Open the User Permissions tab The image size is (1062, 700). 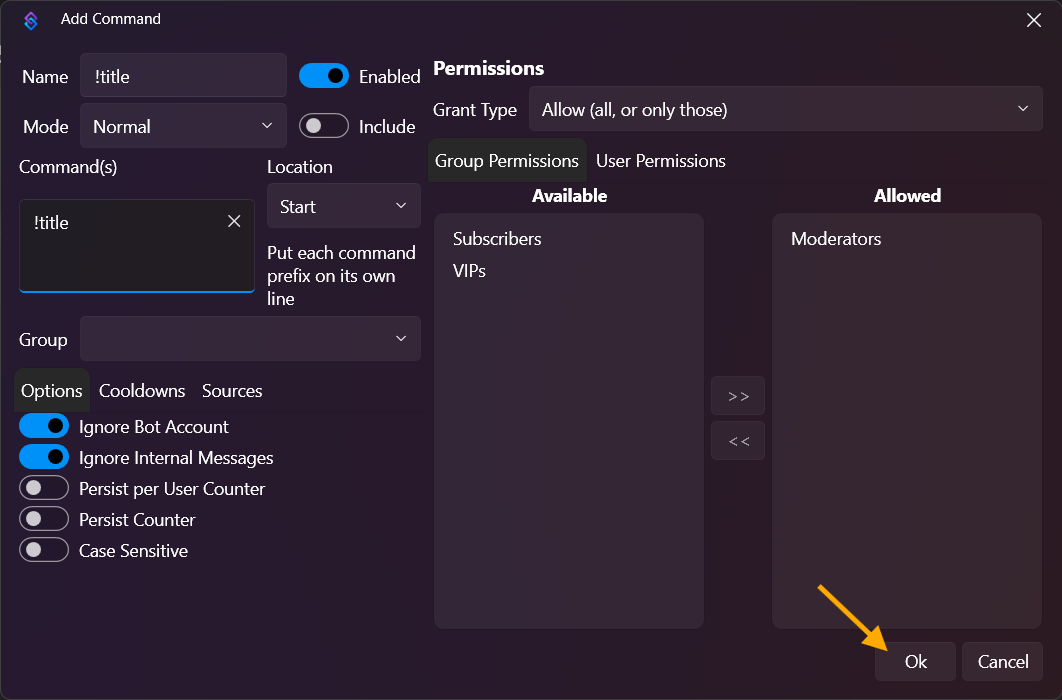[x=660, y=161]
